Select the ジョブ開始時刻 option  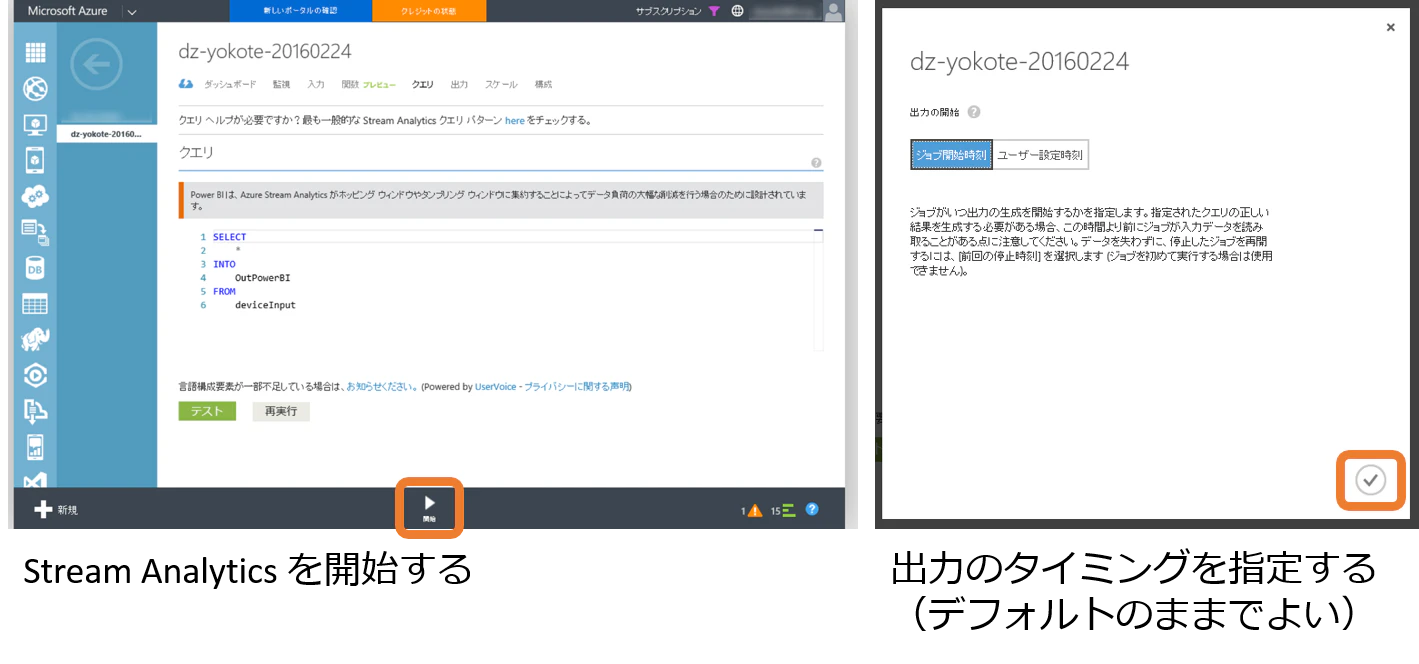click(x=951, y=155)
